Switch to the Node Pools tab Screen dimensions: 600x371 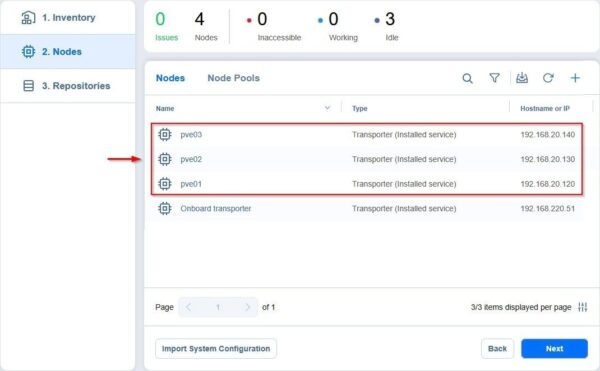(233, 78)
